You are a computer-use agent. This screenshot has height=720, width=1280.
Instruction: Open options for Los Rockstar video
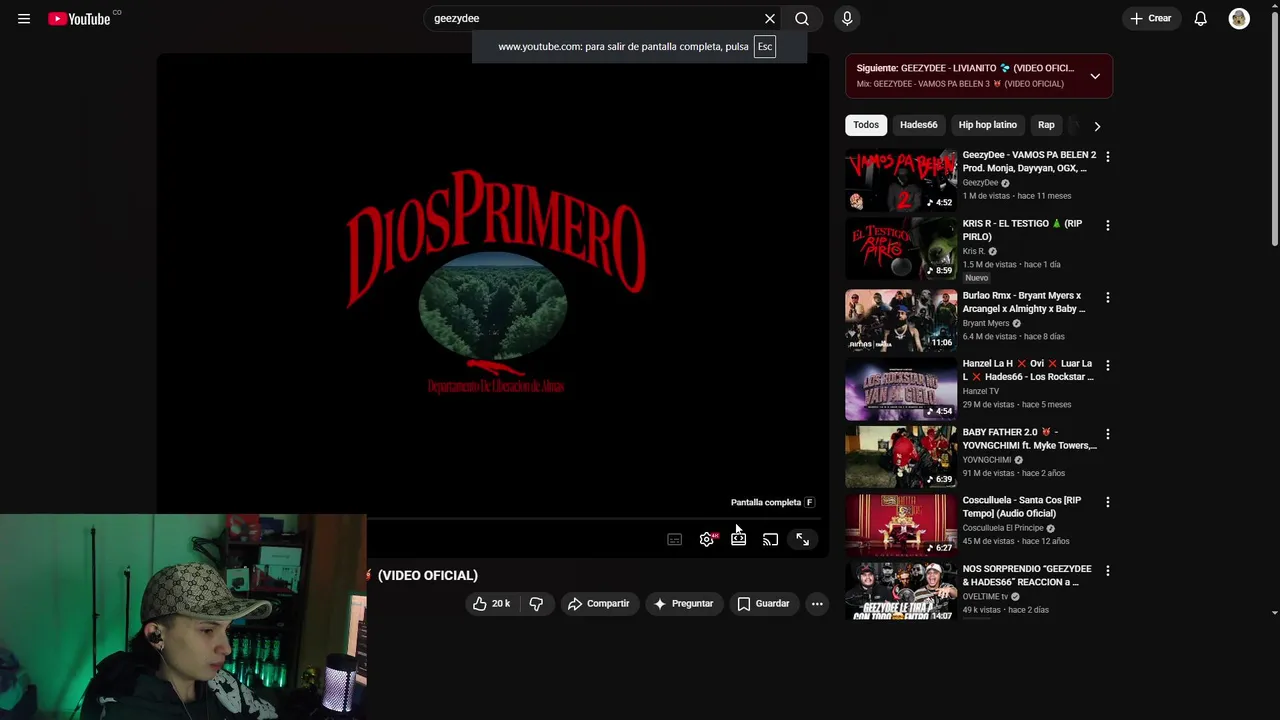pos(1107,365)
